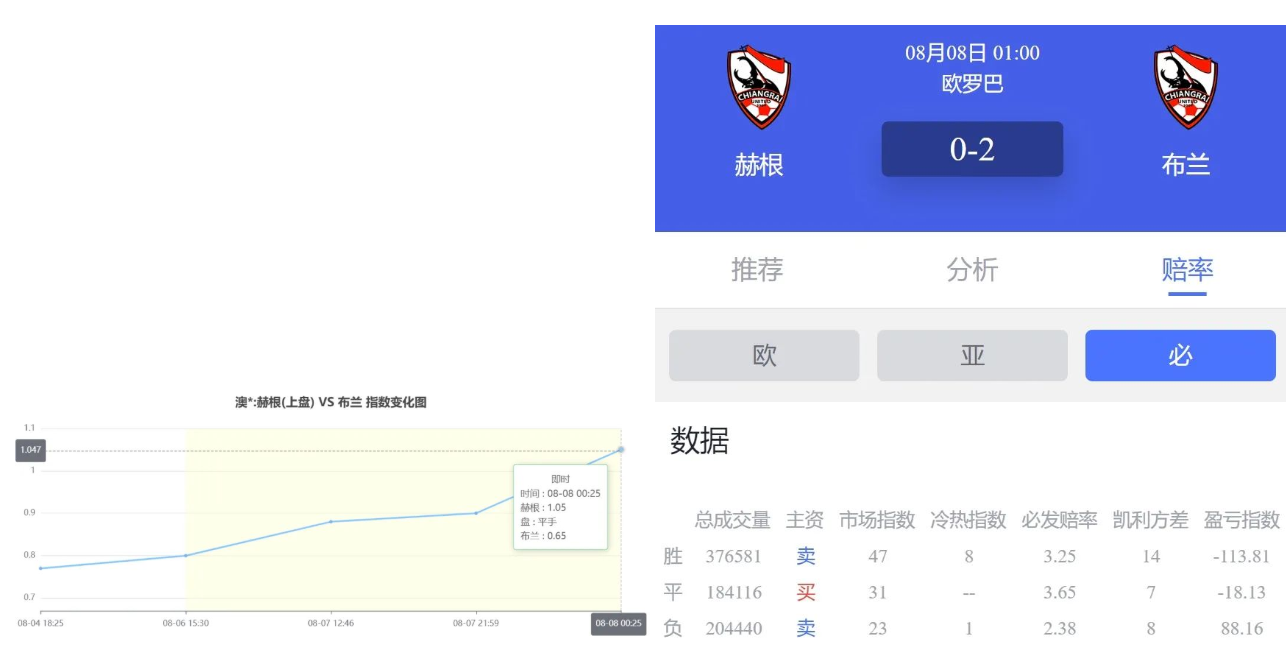Select chart point above 08-06 15:30

[x=186, y=555]
